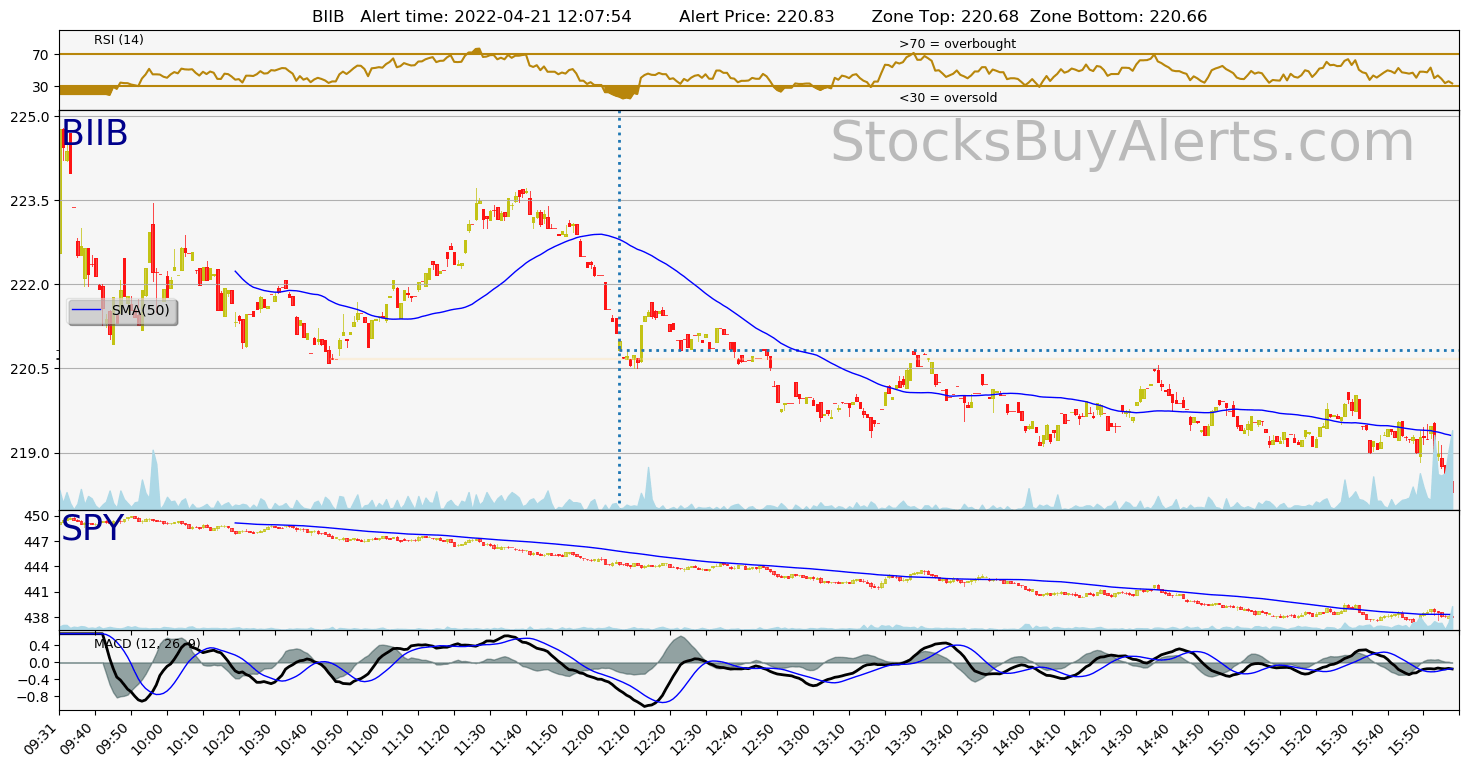Click the 222.0 price axis label
The width and height of the screenshot is (1474, 768).
click(29, 285)
